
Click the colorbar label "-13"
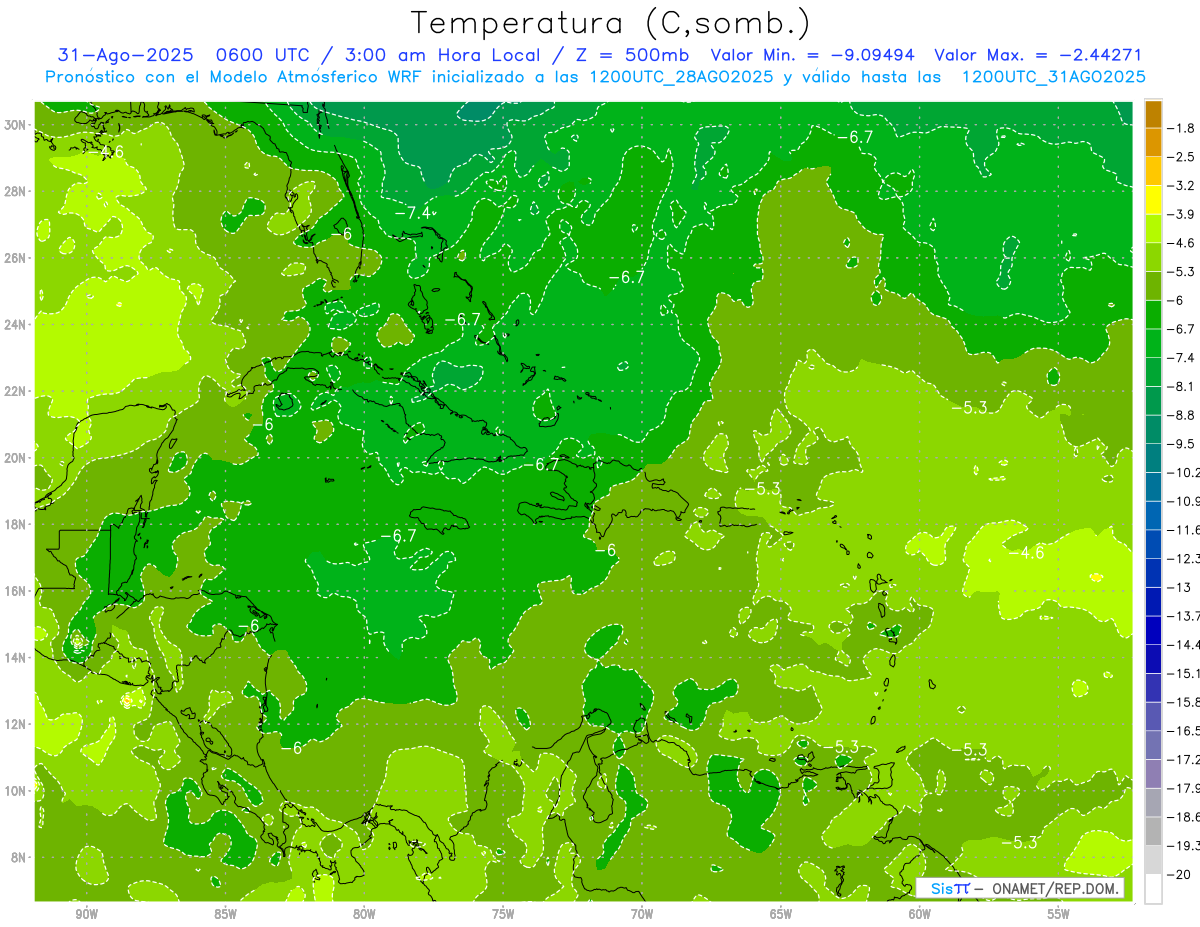(x=1178, y=587)
